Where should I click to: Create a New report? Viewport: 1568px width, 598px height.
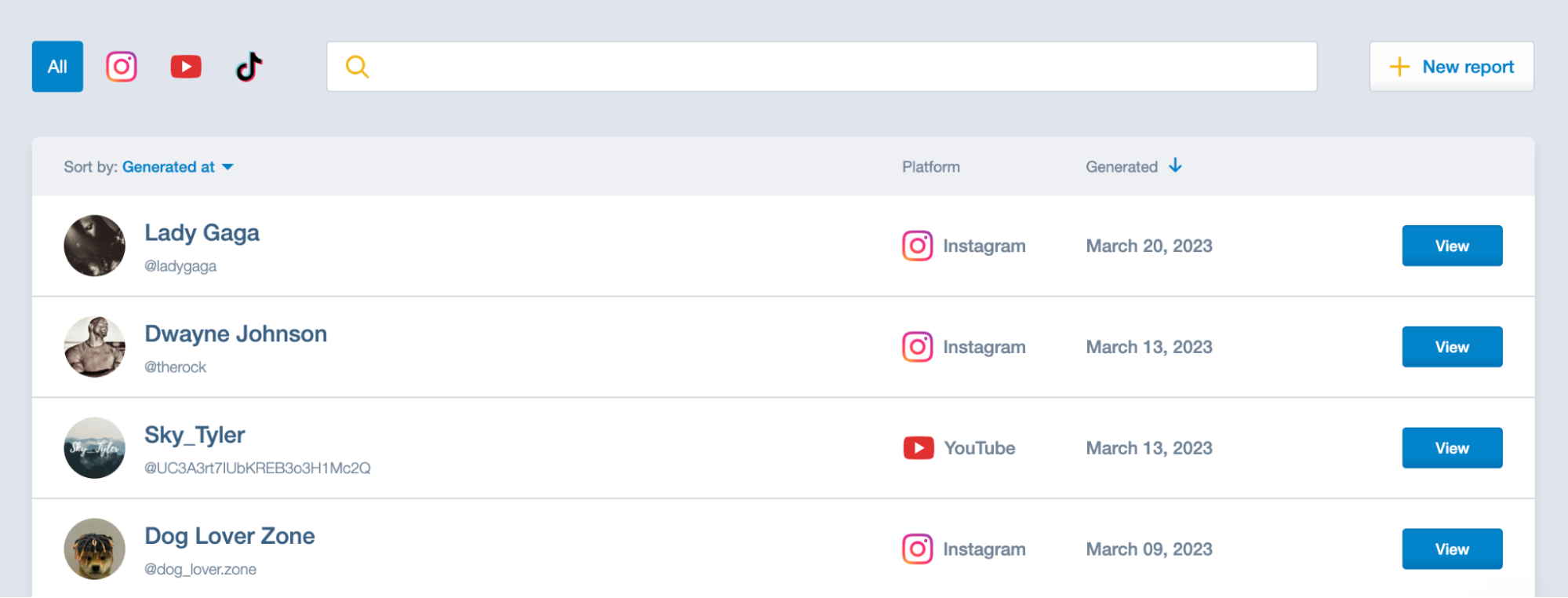[1452, 67]
